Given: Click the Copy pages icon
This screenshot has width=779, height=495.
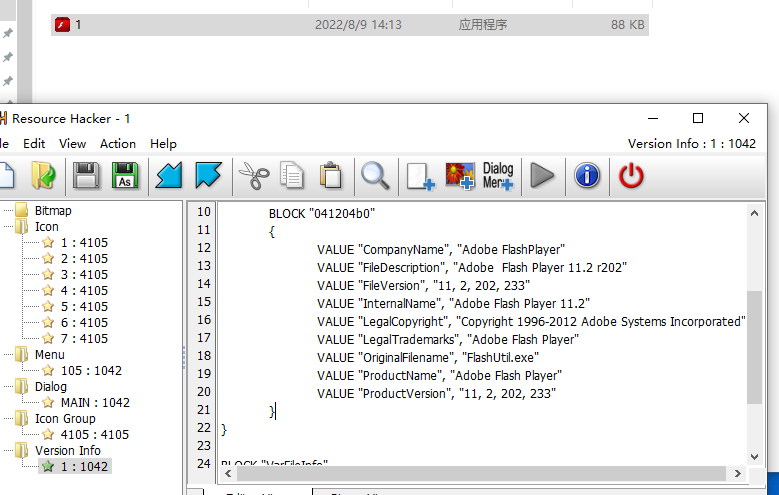Looking at the screenshot, I should [x=292, y=175].
